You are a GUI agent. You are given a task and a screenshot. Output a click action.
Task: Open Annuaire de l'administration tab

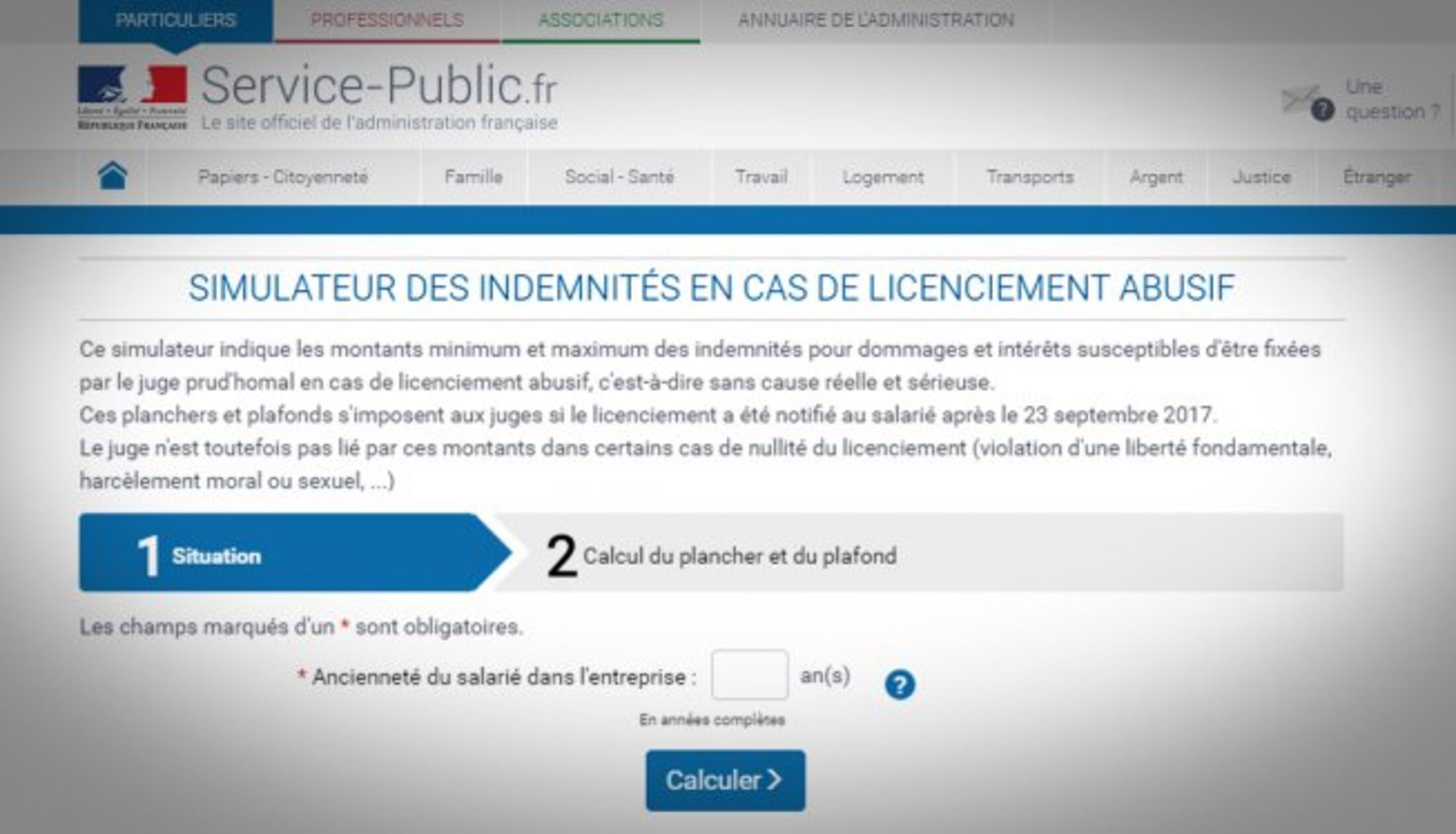coord(876,21)
